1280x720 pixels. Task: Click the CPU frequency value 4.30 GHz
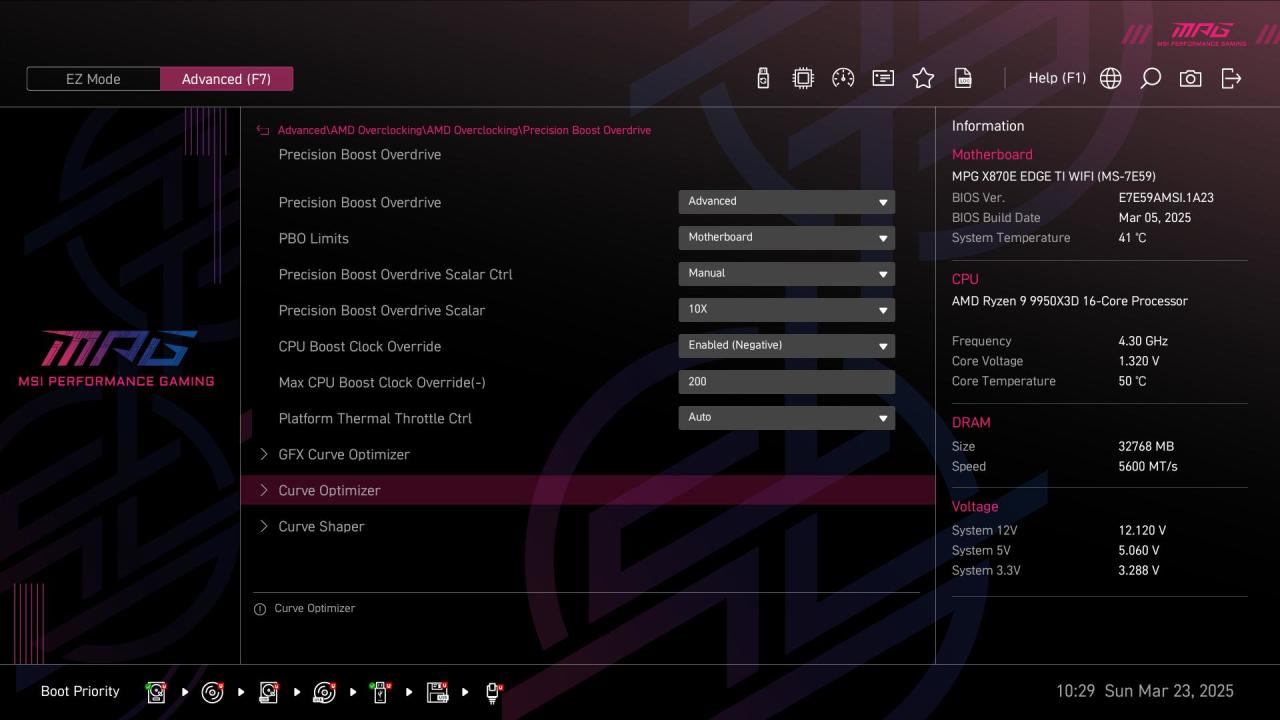pos(1143,341)
